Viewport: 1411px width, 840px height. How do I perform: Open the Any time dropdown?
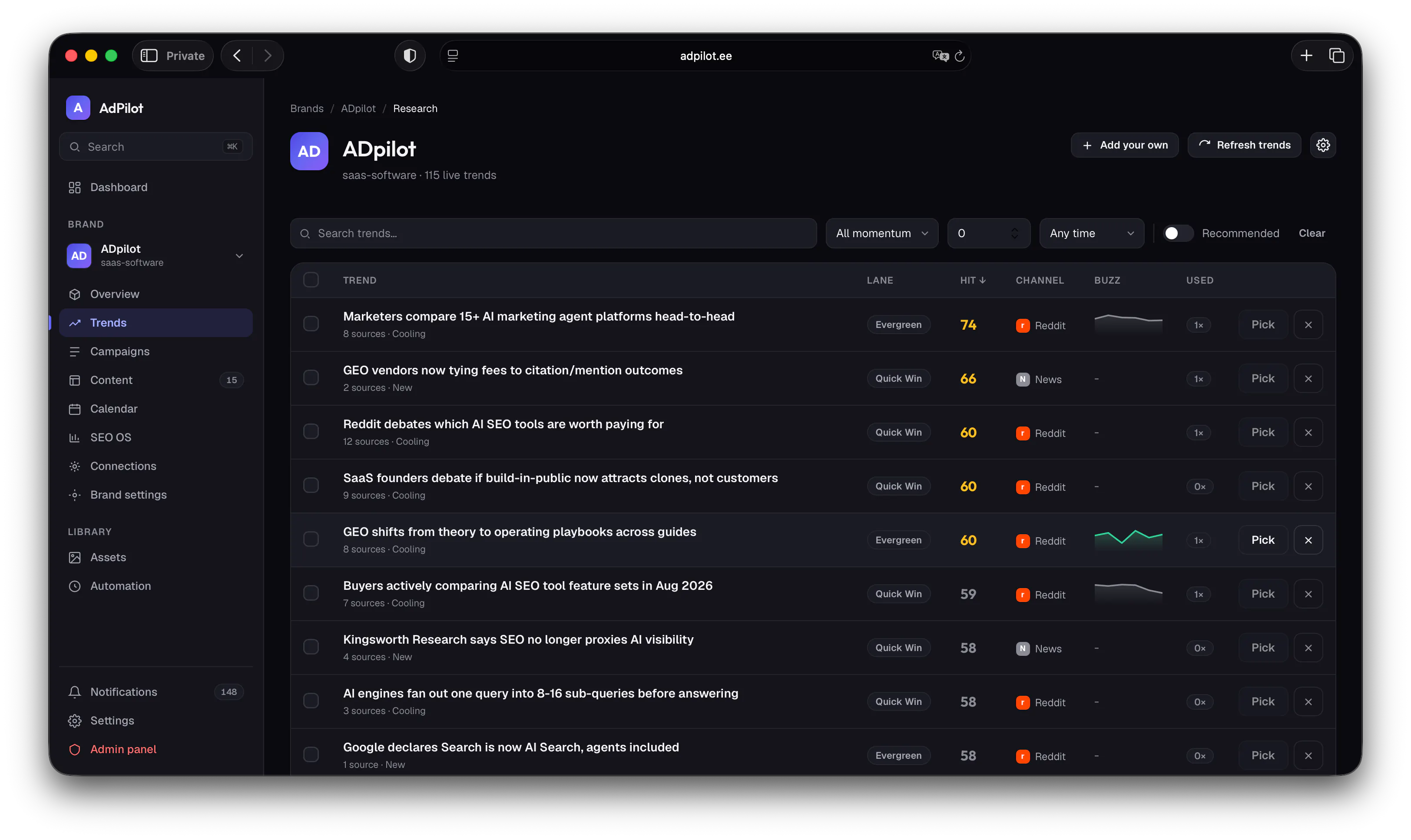point(1091,233)
